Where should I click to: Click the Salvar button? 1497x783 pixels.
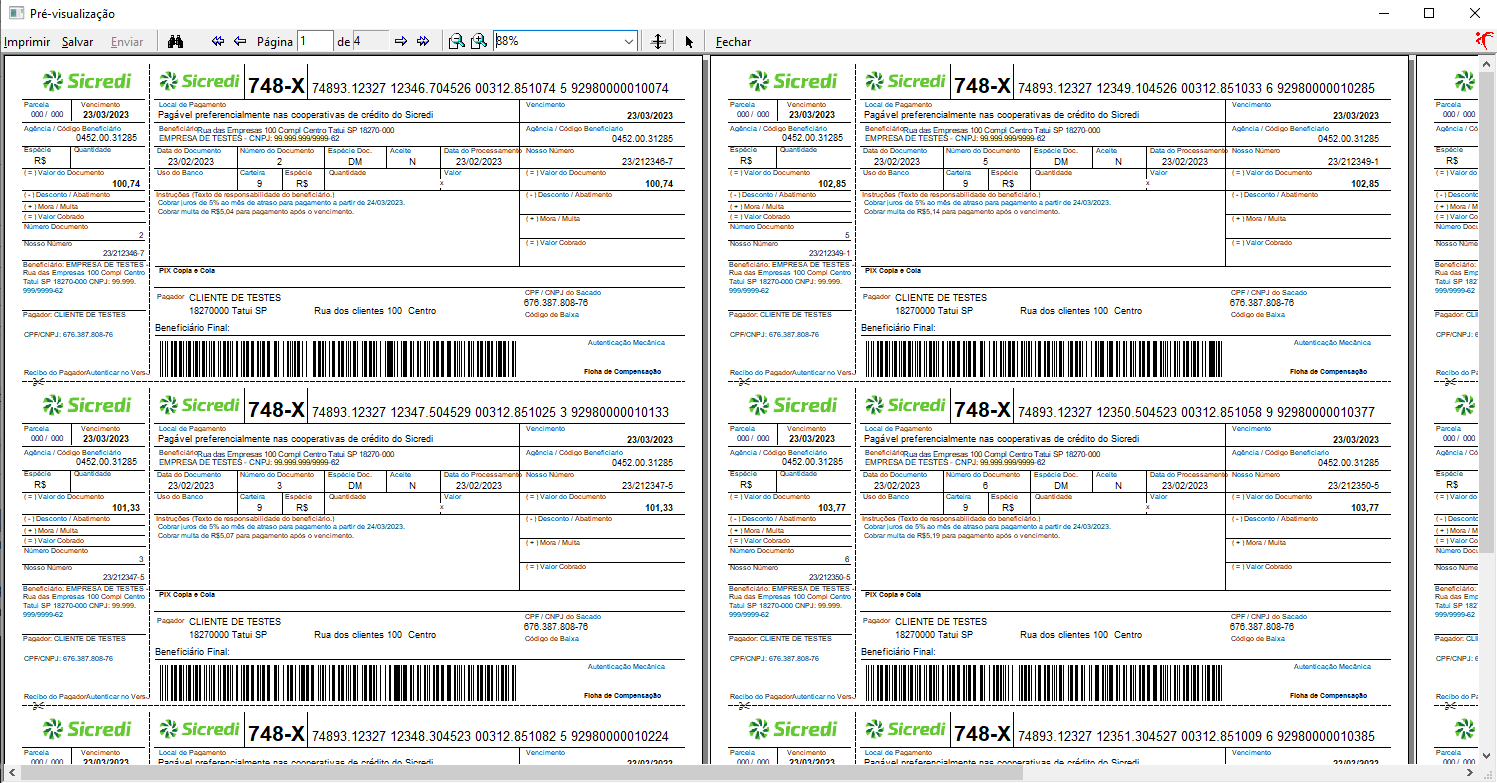coord(78,42)
